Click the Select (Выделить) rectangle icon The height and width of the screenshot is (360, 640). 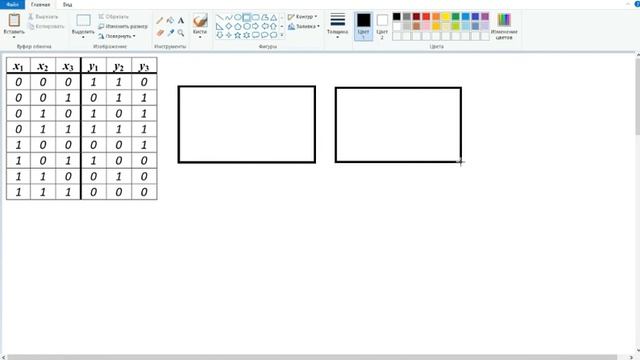coord(83,20)
